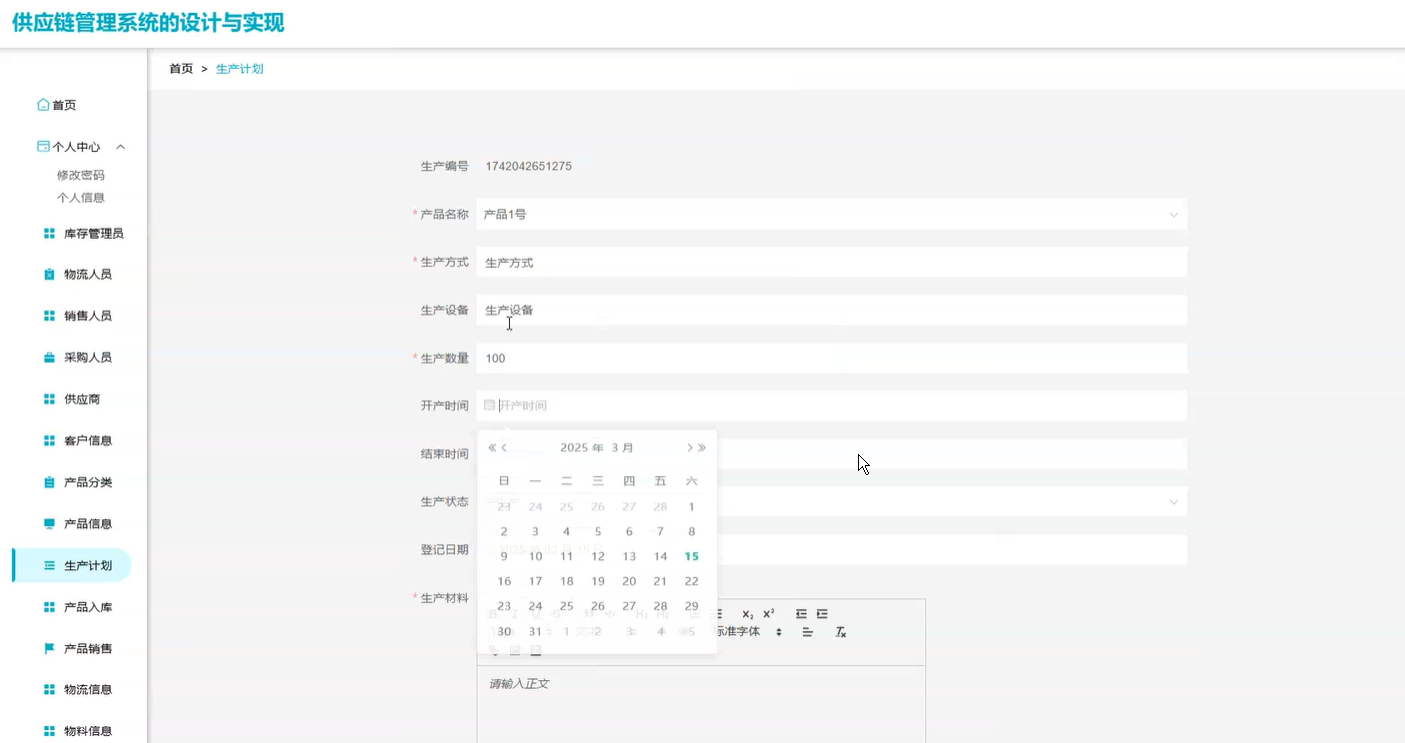Viewport: 1405px width, 743px height.
Task: Click the 生产计划 list icon
Action: pyautogui.click(x=49, y=566)
